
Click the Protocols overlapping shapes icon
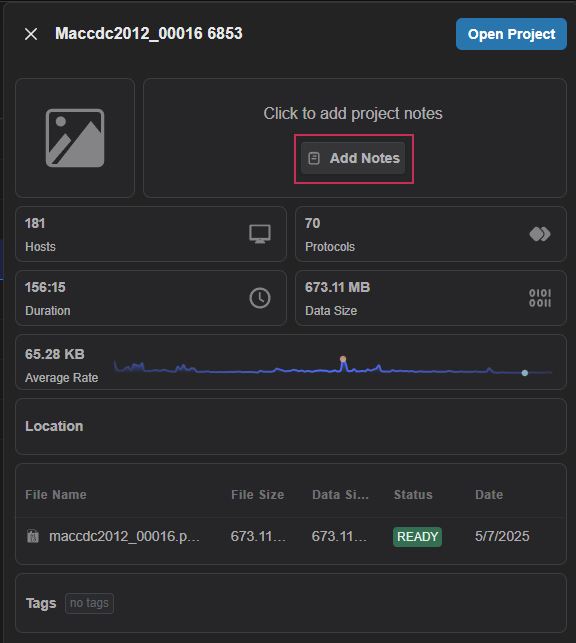point(540,234)
